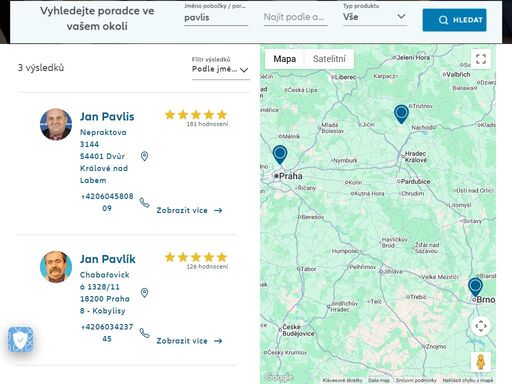This screenshot has width=512, height=384.
Task: Toggle the map fullscreen icon
Action: [481, 59]
